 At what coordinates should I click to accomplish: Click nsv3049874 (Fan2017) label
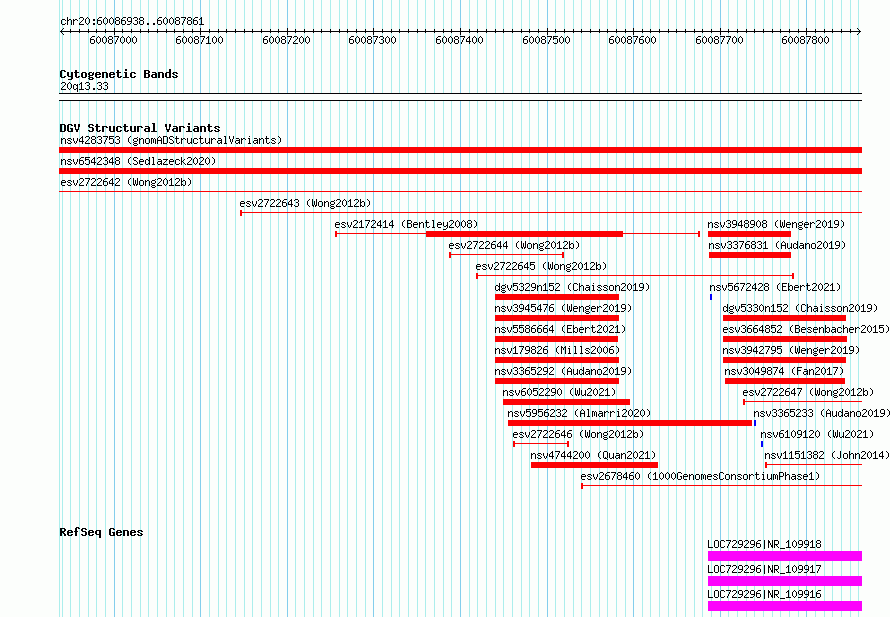coord(784,371)
